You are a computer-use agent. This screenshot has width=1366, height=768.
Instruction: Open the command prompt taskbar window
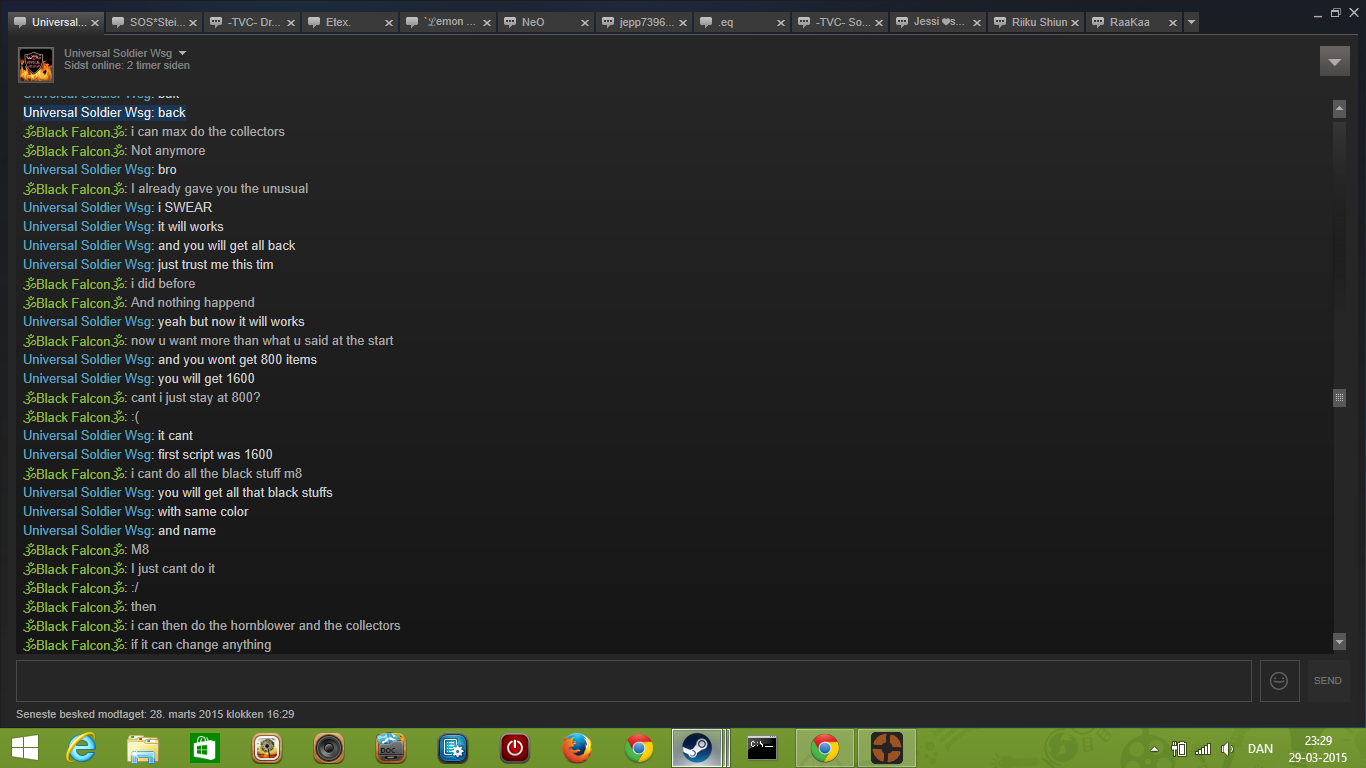click(762, 748)
